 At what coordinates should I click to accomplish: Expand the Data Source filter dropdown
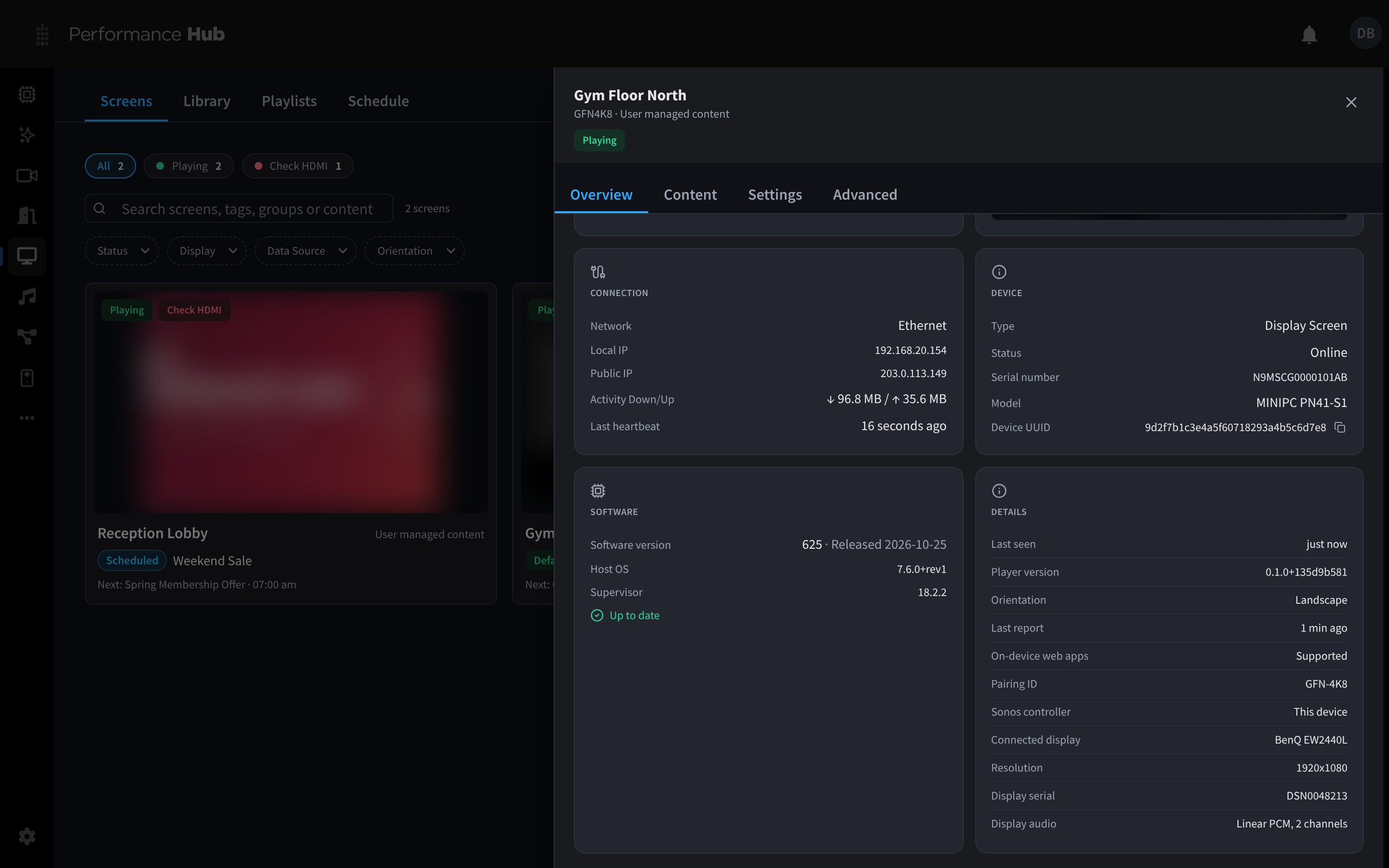[306, 251]
